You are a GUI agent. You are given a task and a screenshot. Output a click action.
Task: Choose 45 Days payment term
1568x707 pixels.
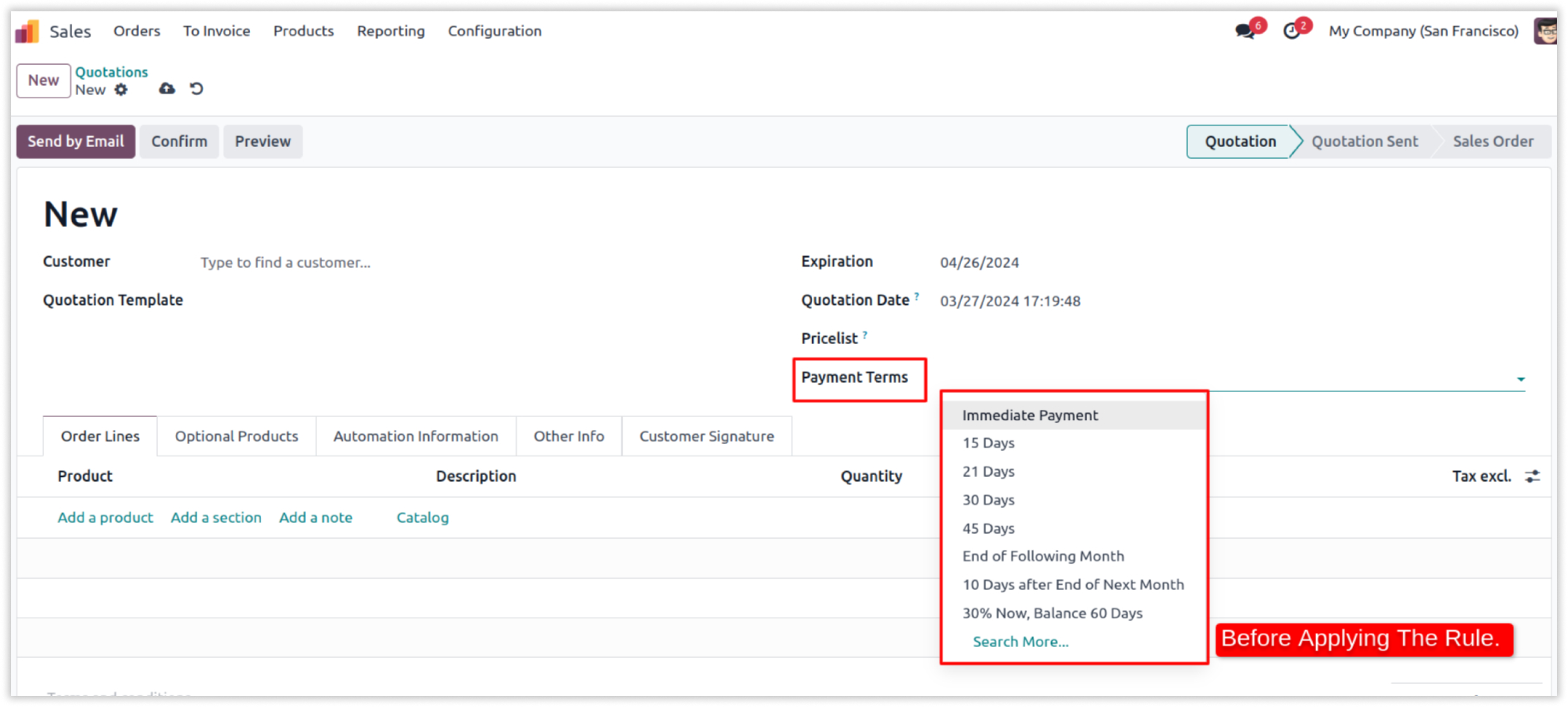tap(1074, 529)
